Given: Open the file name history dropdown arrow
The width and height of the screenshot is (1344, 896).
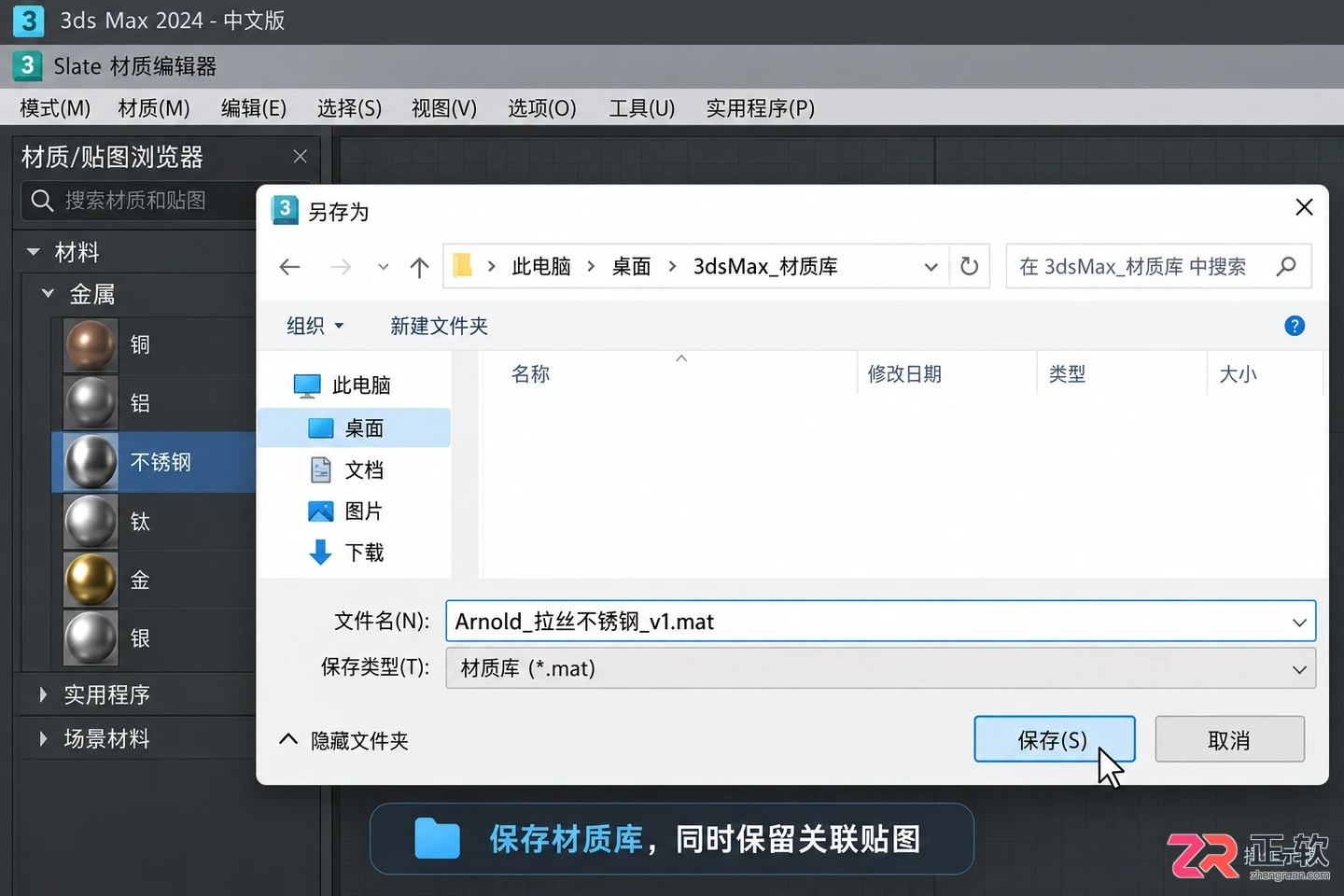Looking at the screenshot, I should [x=1299, y=622].
